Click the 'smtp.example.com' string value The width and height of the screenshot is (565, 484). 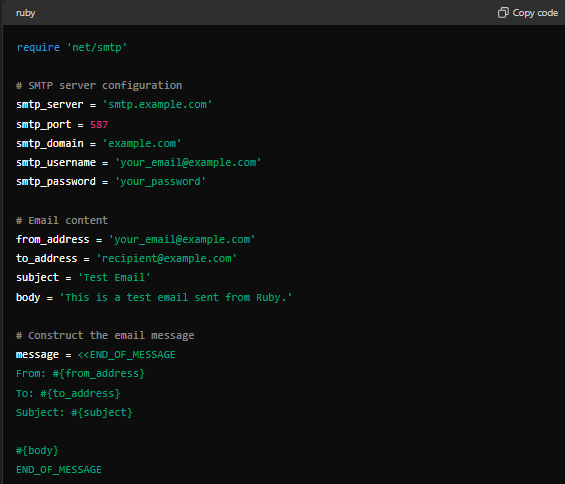coord(157,105)
